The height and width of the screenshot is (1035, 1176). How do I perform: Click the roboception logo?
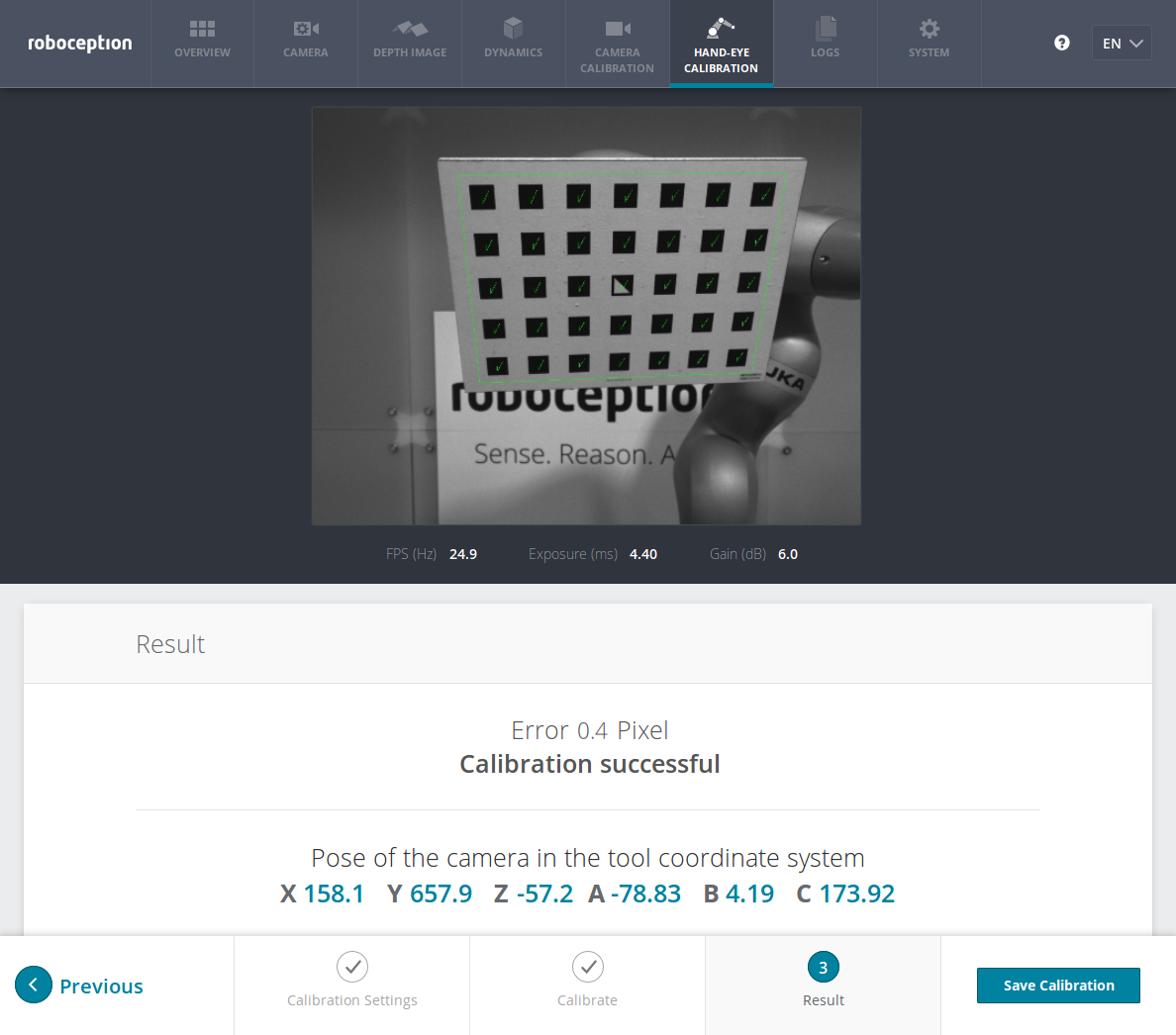79,44
